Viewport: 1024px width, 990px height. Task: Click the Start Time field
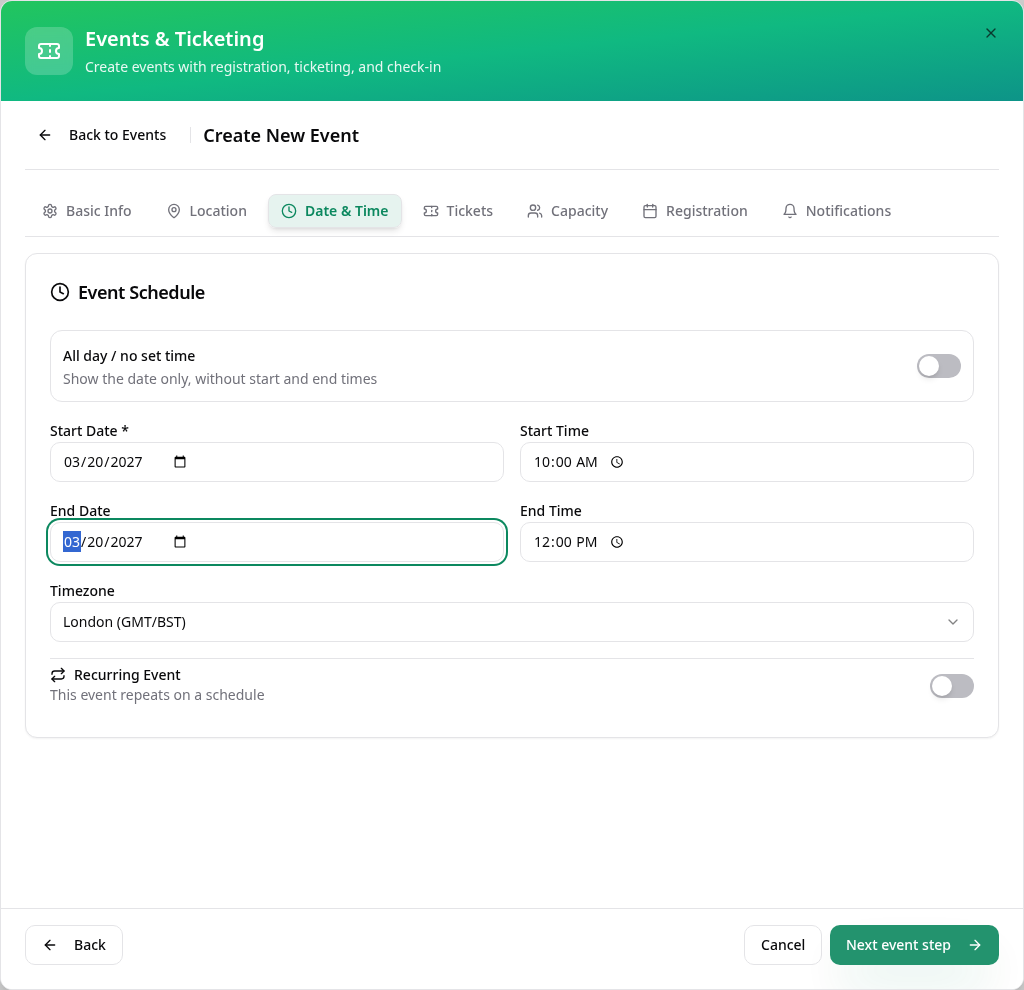pos(746,462)
